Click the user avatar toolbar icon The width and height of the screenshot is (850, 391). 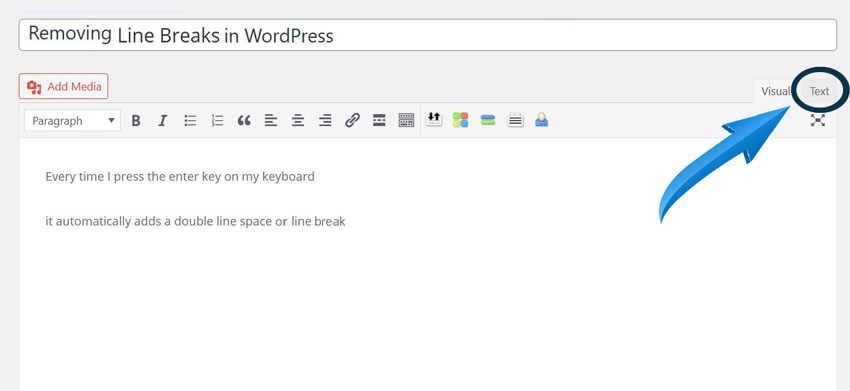[x=541, y=120]
